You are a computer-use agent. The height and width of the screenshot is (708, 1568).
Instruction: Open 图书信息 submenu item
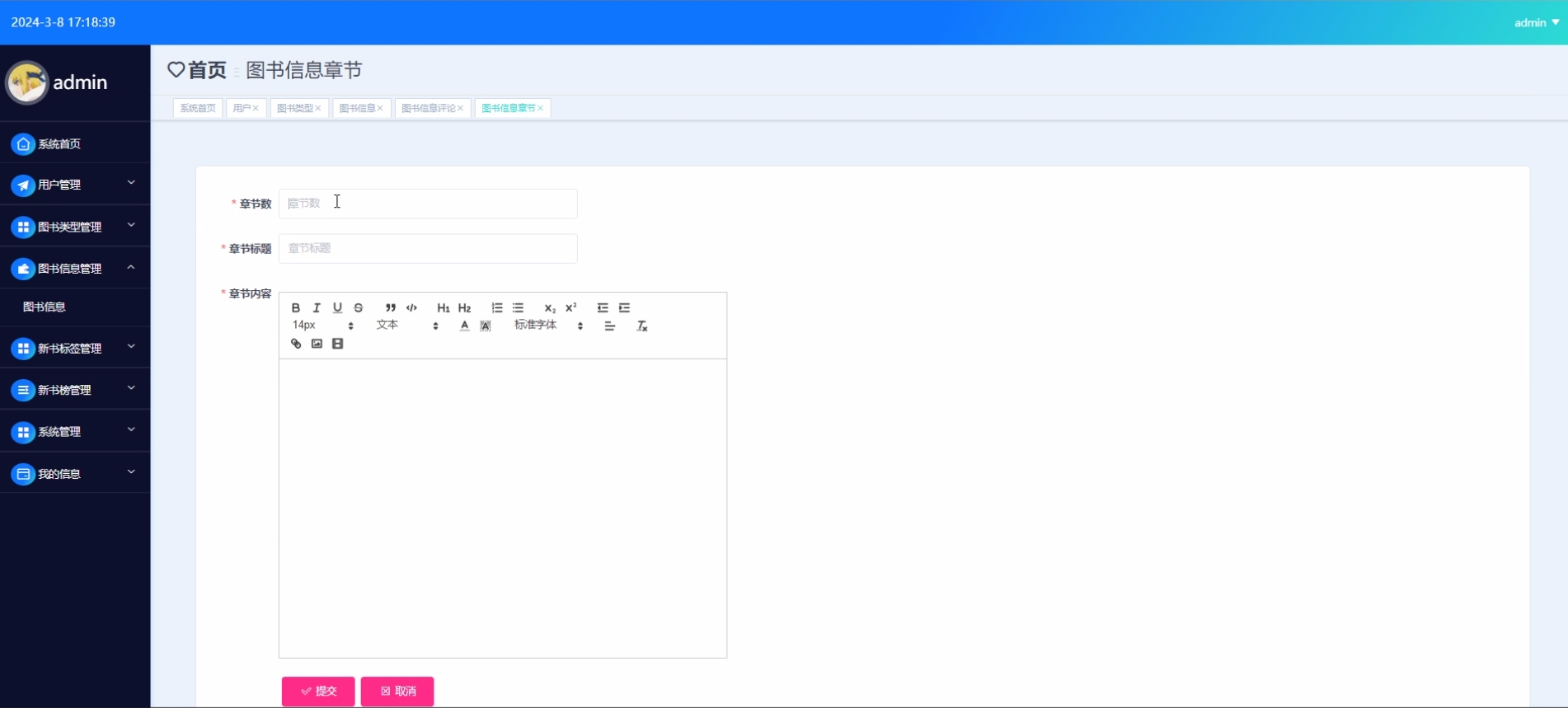tap(45, 307)
